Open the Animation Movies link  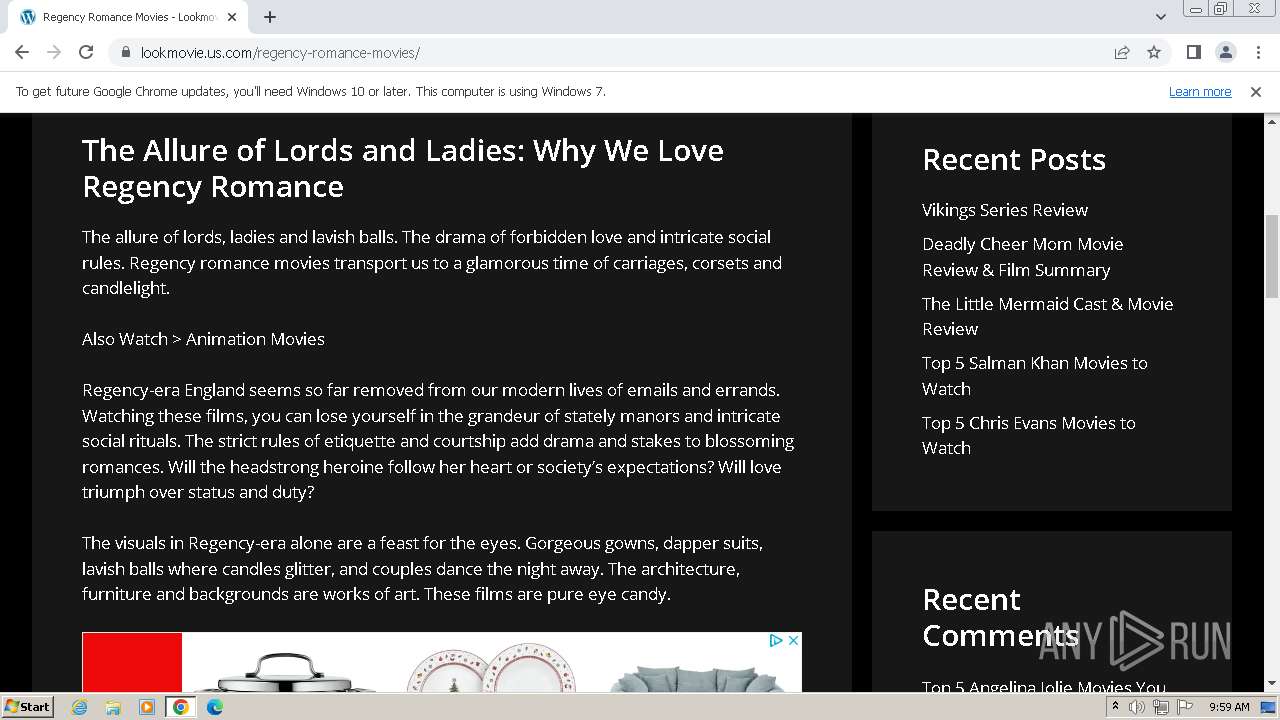[x=255, y=339]
